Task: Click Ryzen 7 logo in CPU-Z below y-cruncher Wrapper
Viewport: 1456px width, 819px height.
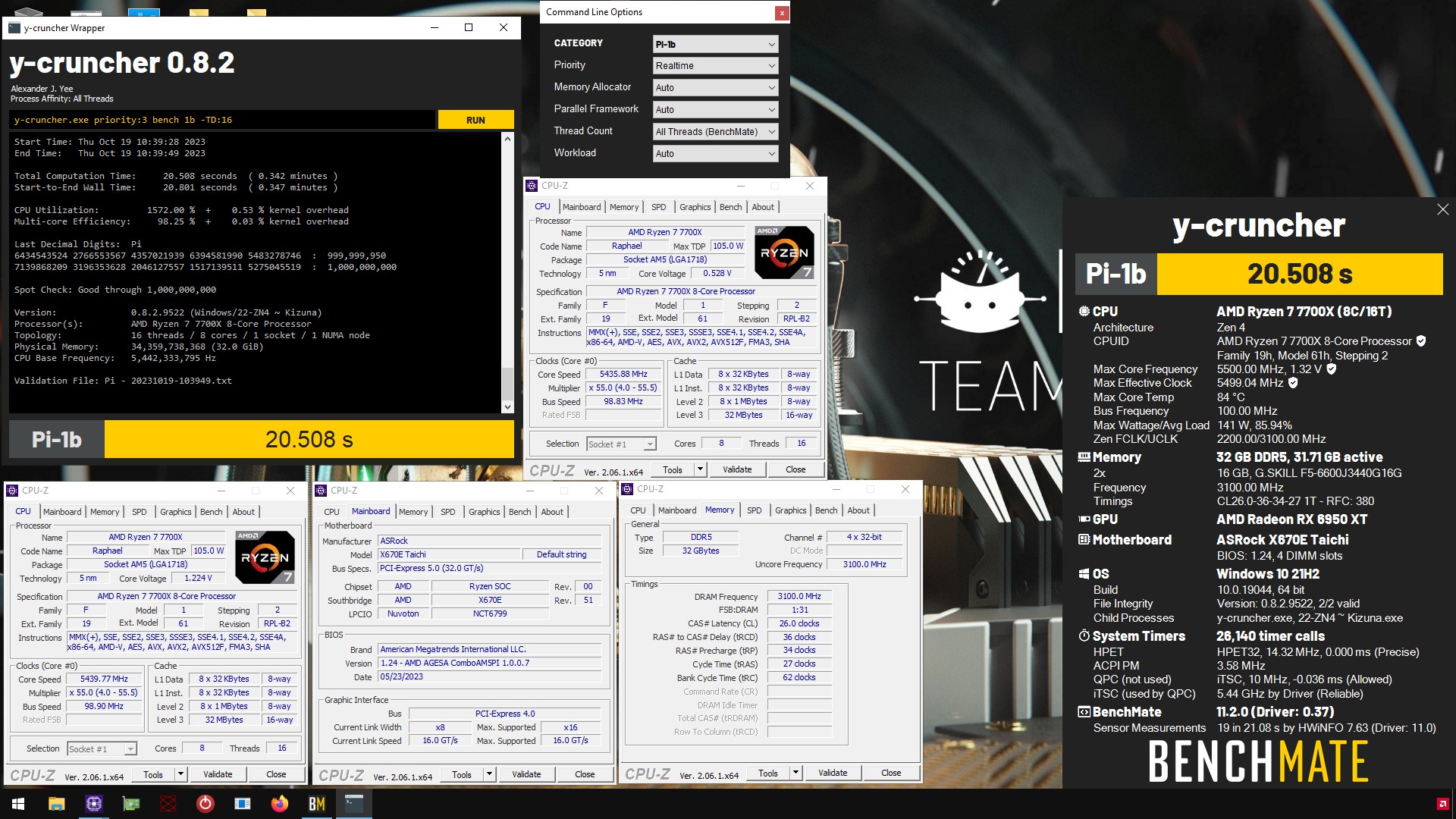Action: 265,557
